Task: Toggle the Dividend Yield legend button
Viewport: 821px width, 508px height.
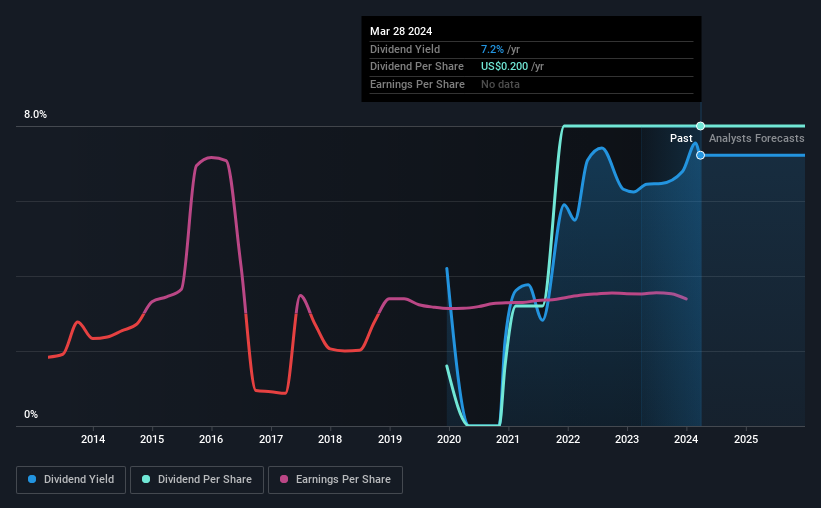Action: 71,480
